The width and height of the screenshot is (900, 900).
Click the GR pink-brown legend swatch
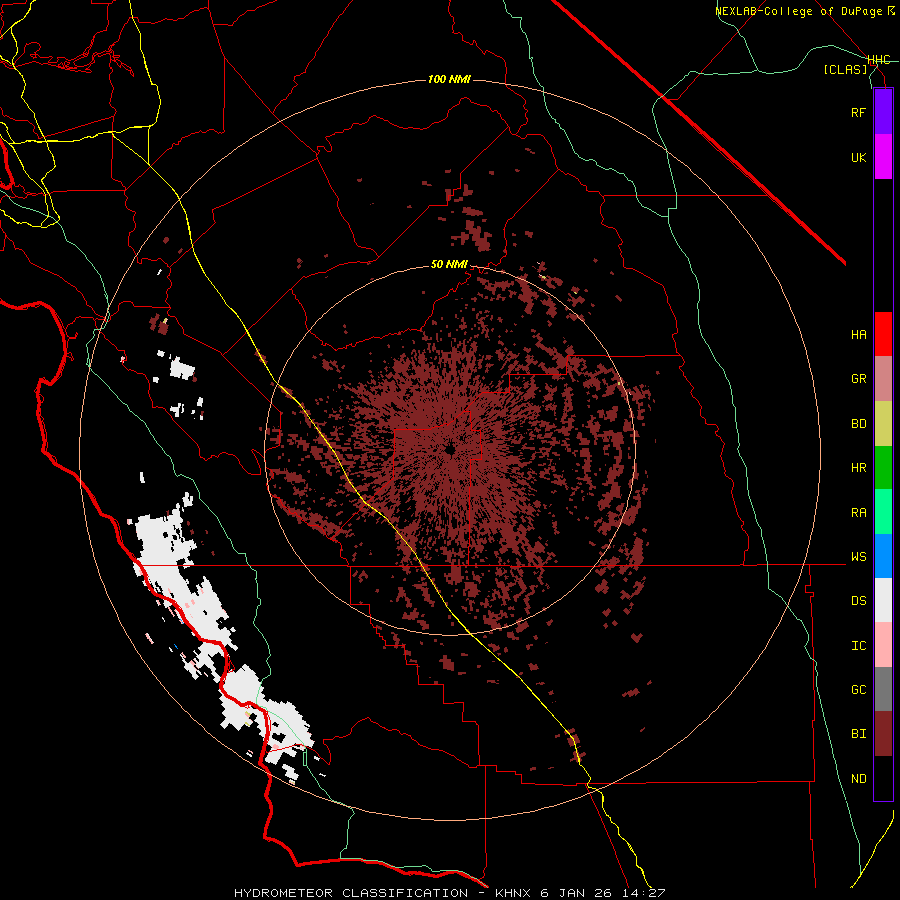[883, 379]
